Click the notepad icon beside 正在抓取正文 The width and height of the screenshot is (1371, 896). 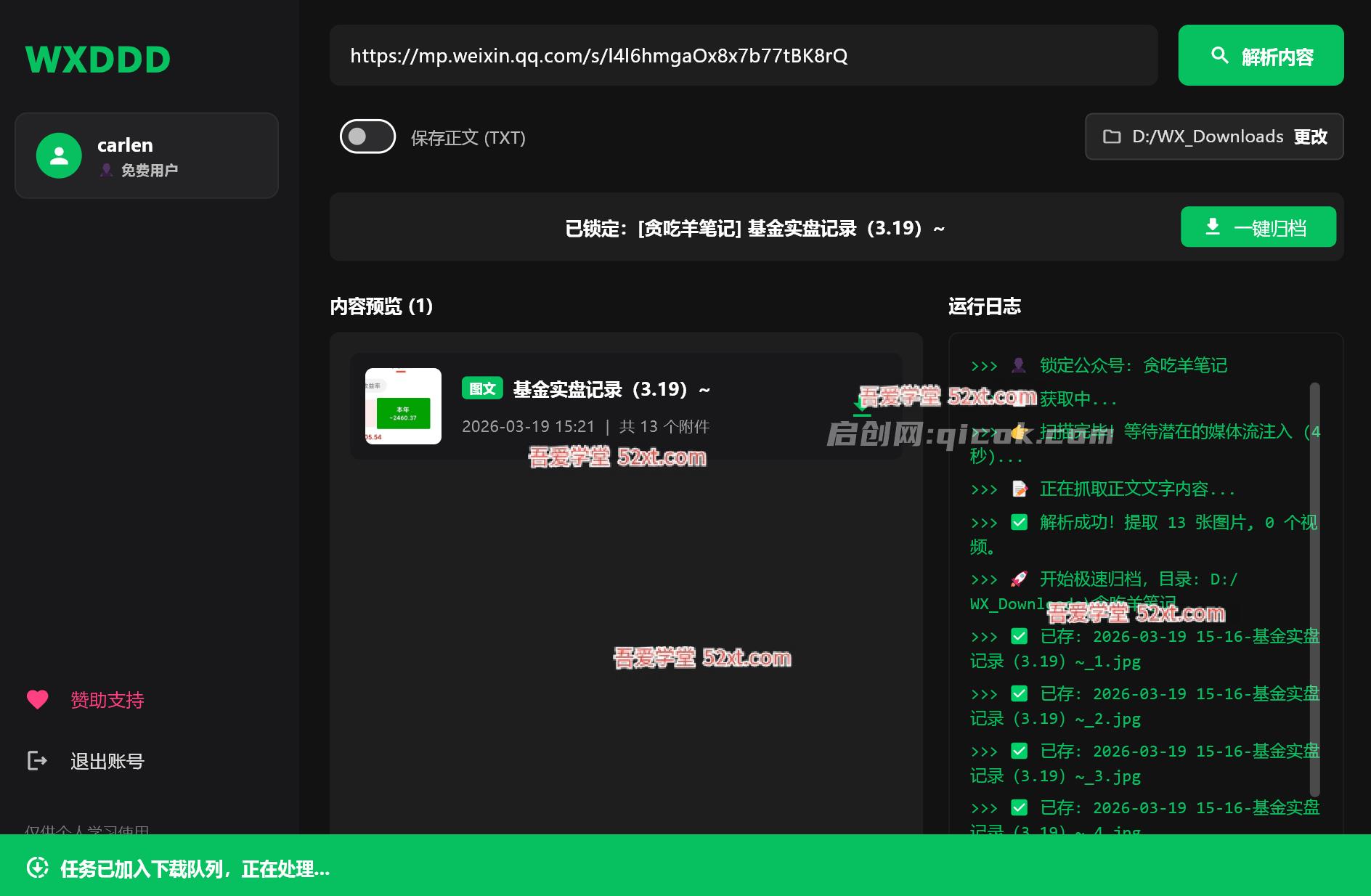[1020, 489]
